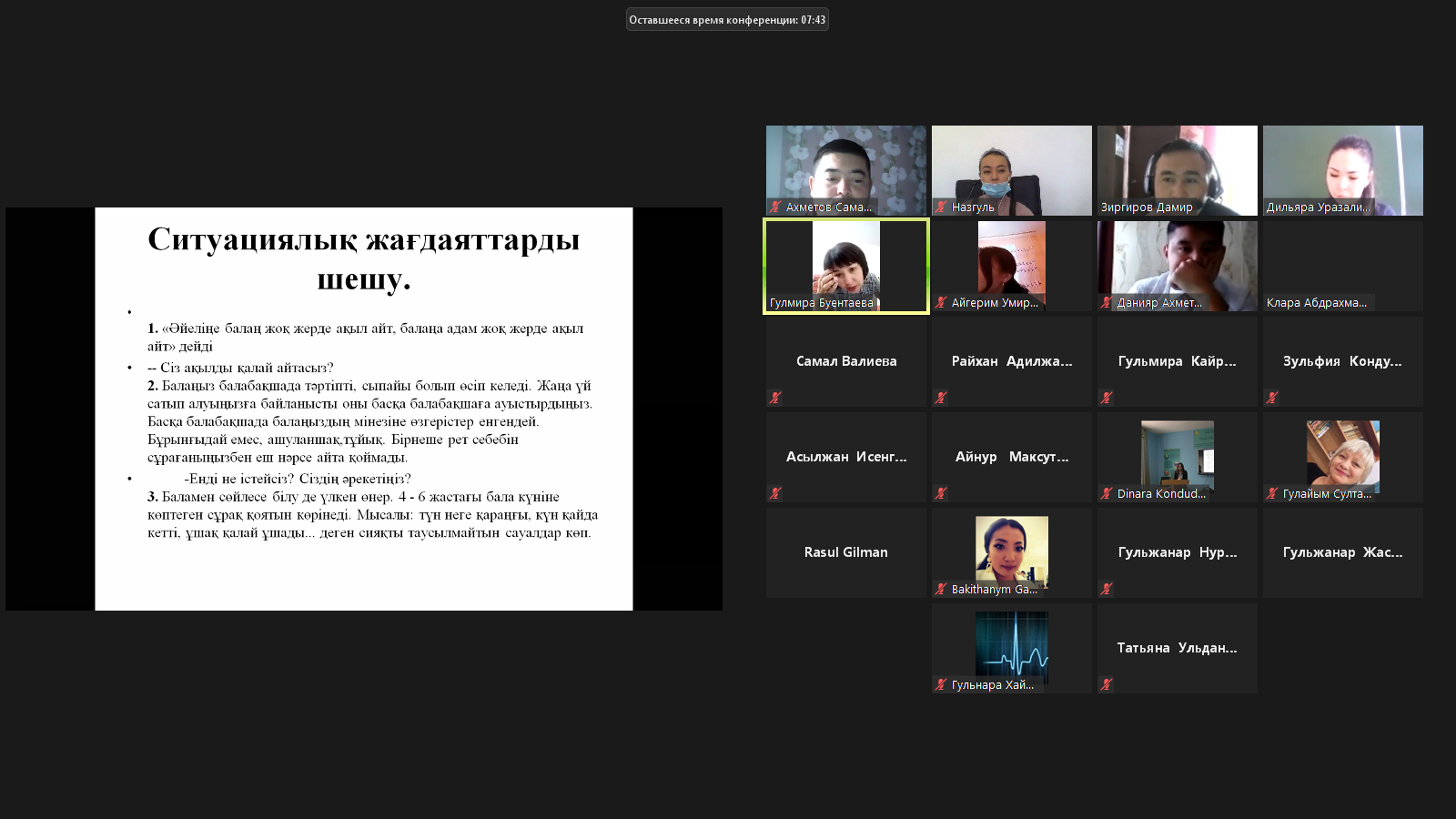1456x819 pixels.
Task: Click the remaining conference time banner
Action: [x=727, y=20]
